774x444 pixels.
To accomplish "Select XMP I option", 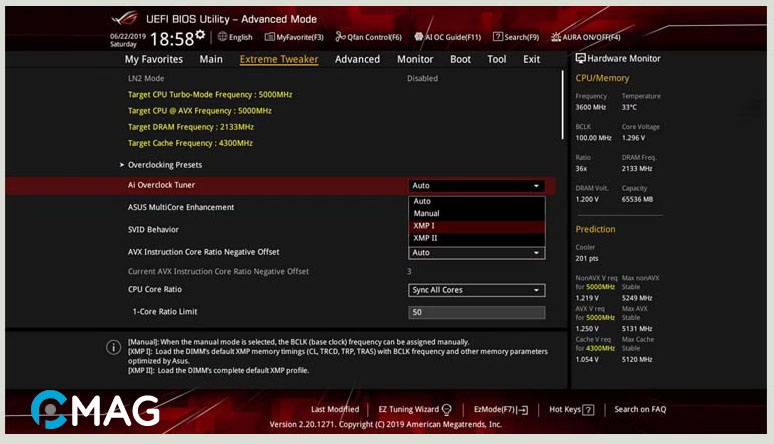I will click(x=476, y=226).
